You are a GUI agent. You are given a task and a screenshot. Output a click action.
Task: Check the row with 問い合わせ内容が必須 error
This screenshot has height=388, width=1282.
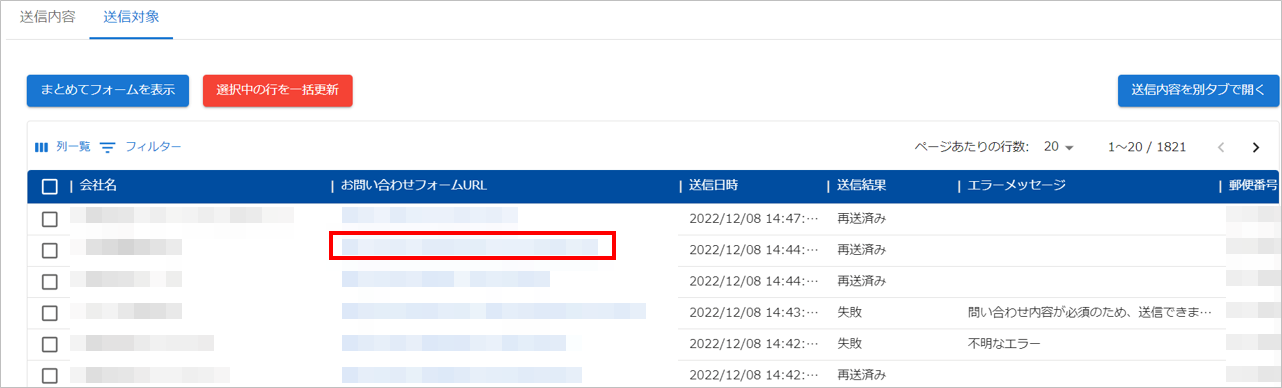pos(49,313)
